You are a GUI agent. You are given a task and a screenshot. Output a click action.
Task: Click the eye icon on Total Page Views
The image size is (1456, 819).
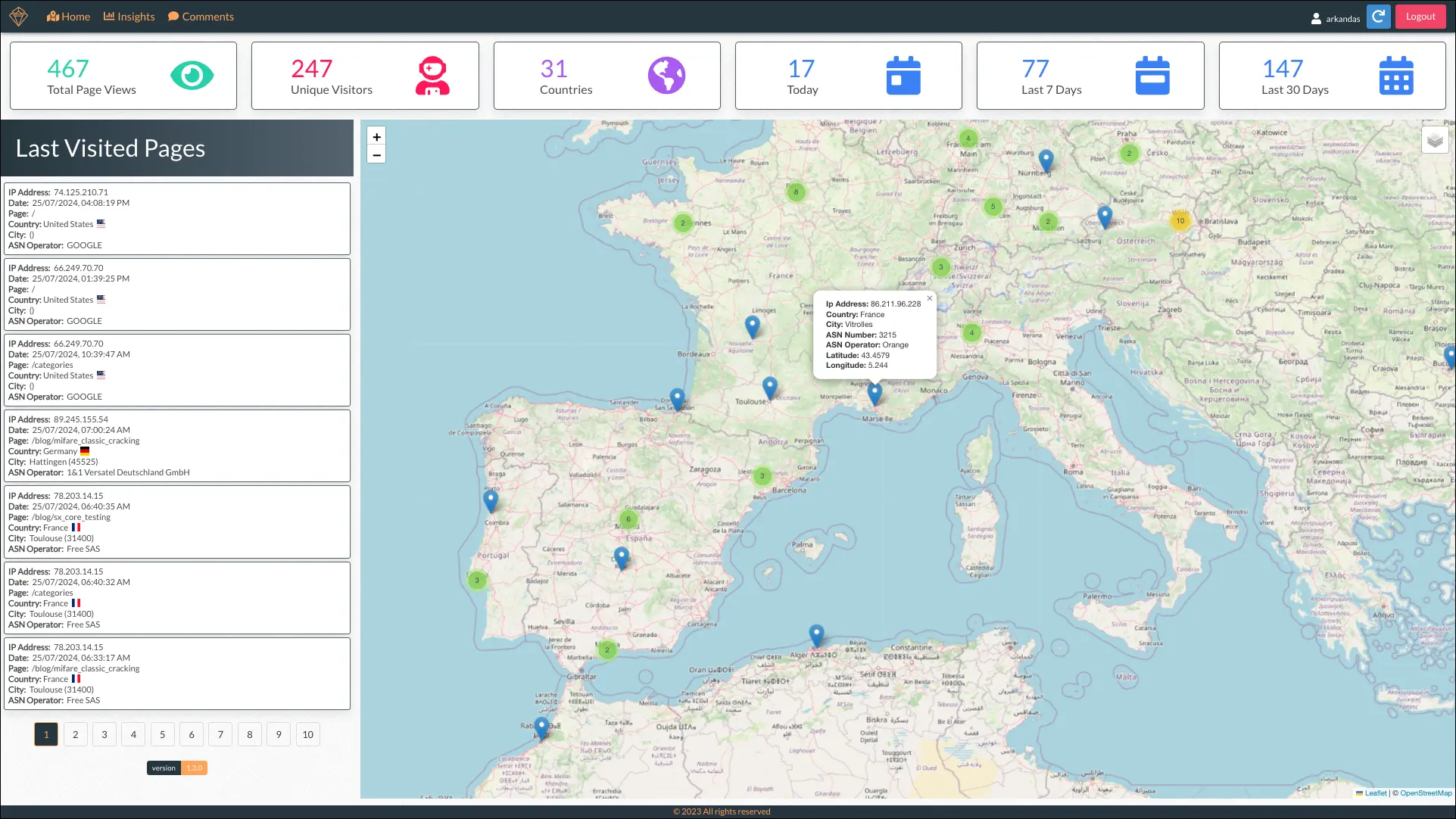[x=192, y=76]
